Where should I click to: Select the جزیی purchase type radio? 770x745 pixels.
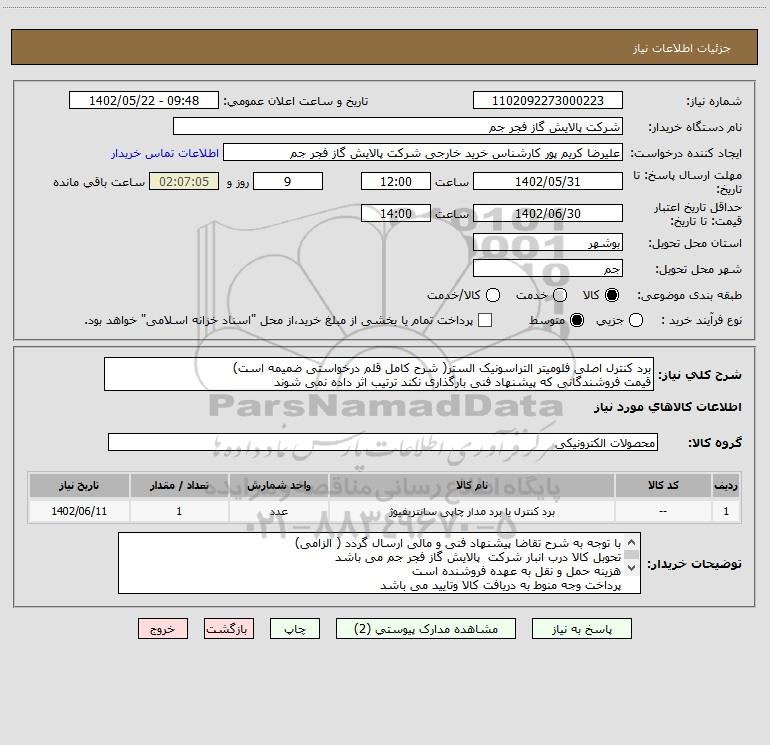tap(636, 320)
